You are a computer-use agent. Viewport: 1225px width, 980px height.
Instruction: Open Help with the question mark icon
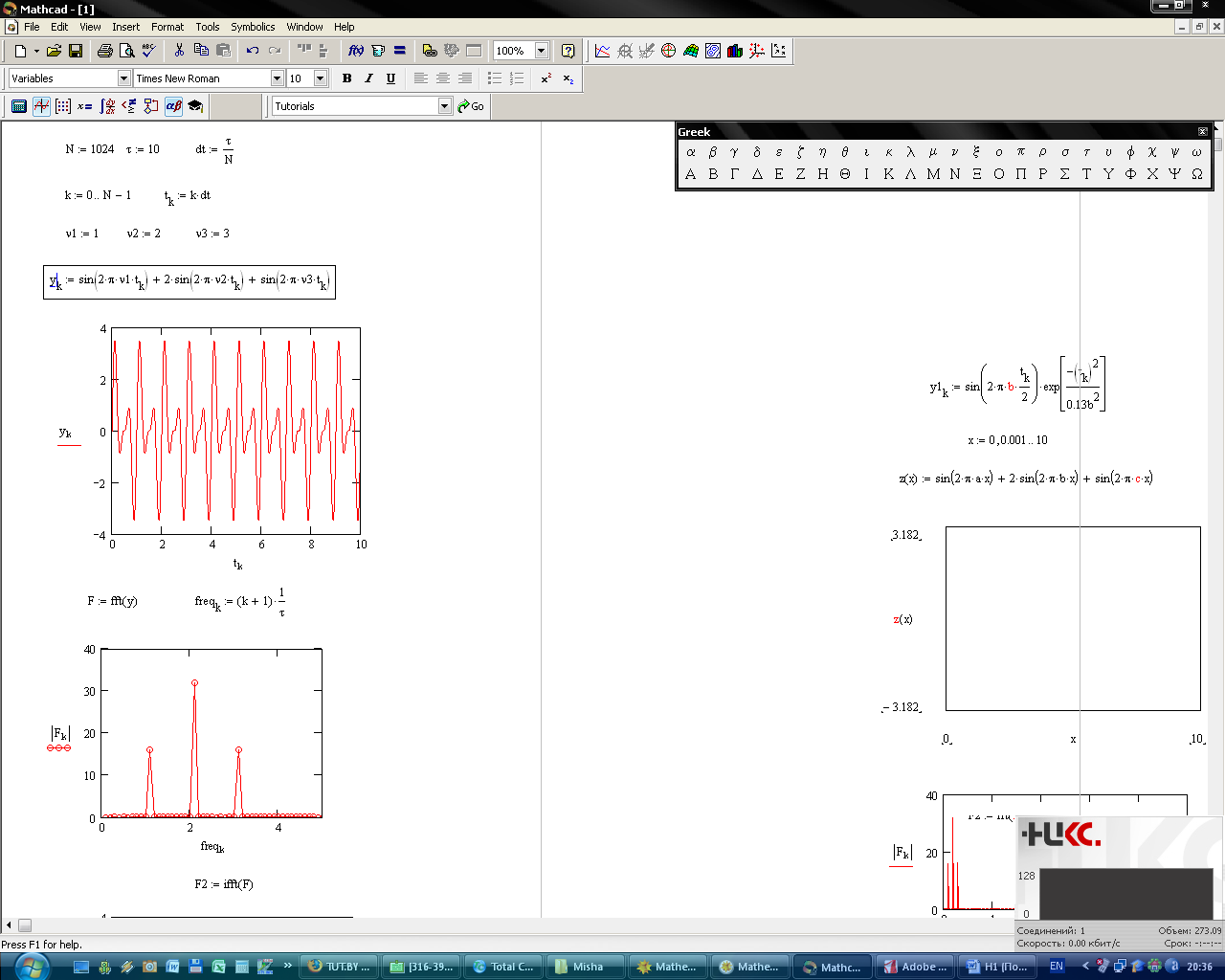[568, 51]
